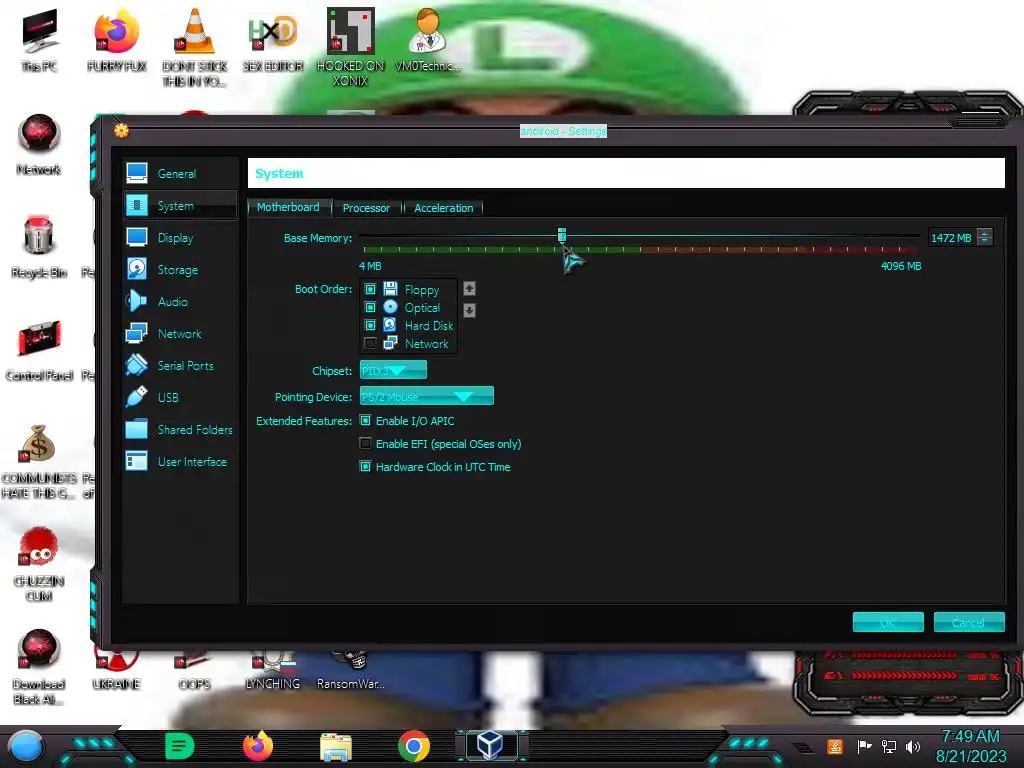Open File Explorer from the taskbar
Screen dimensions: 1024x768
click(336, 746)
